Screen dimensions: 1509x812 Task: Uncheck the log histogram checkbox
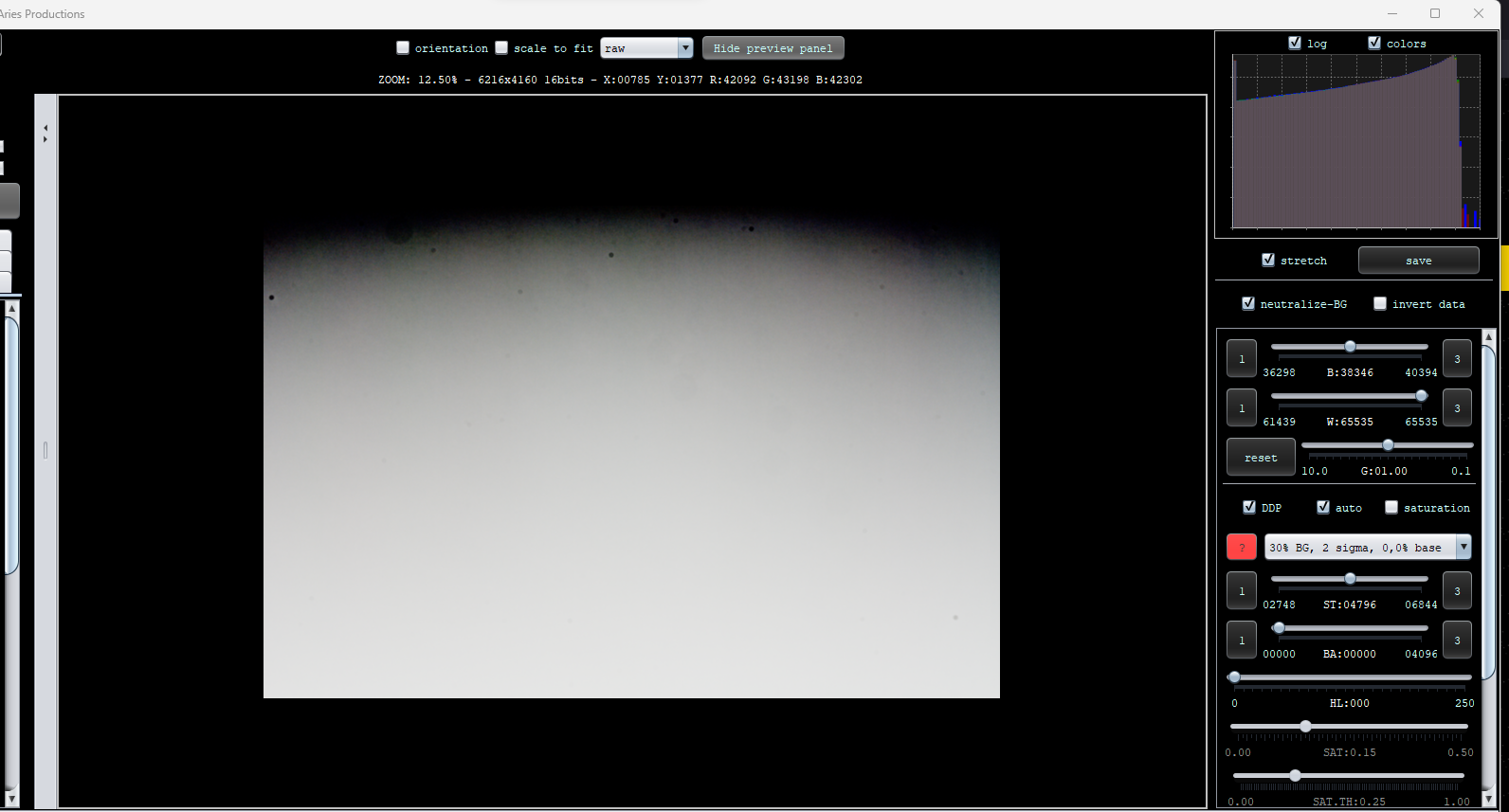click(x=1295, y=43)
